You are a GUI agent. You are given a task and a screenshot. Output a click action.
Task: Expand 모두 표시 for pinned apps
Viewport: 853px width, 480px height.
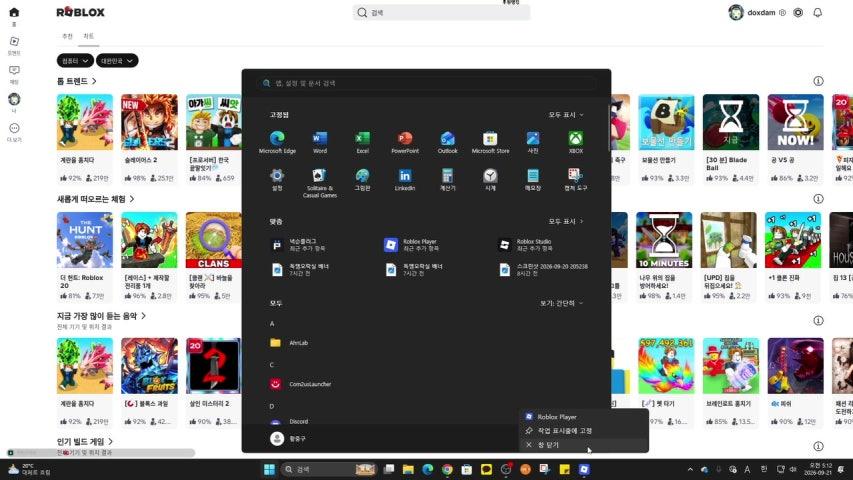tap(566, 115)
